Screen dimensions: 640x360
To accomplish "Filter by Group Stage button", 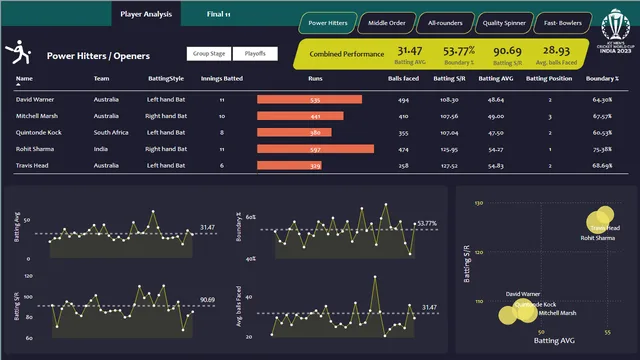I will [209, 53].
